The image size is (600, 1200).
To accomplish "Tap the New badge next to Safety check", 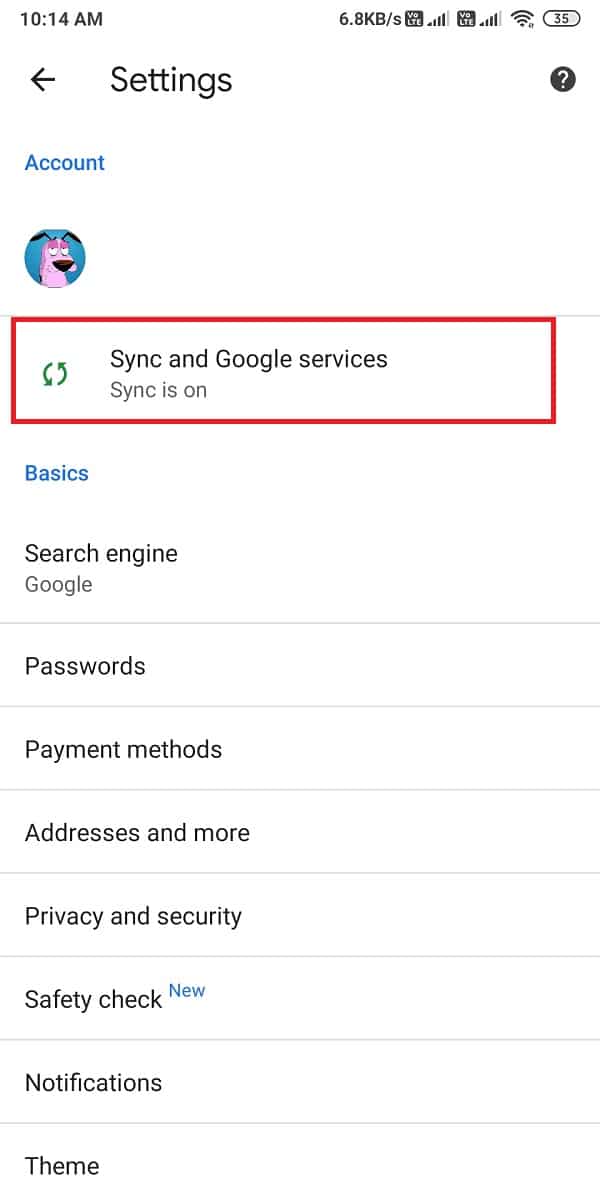I will 187,990.
